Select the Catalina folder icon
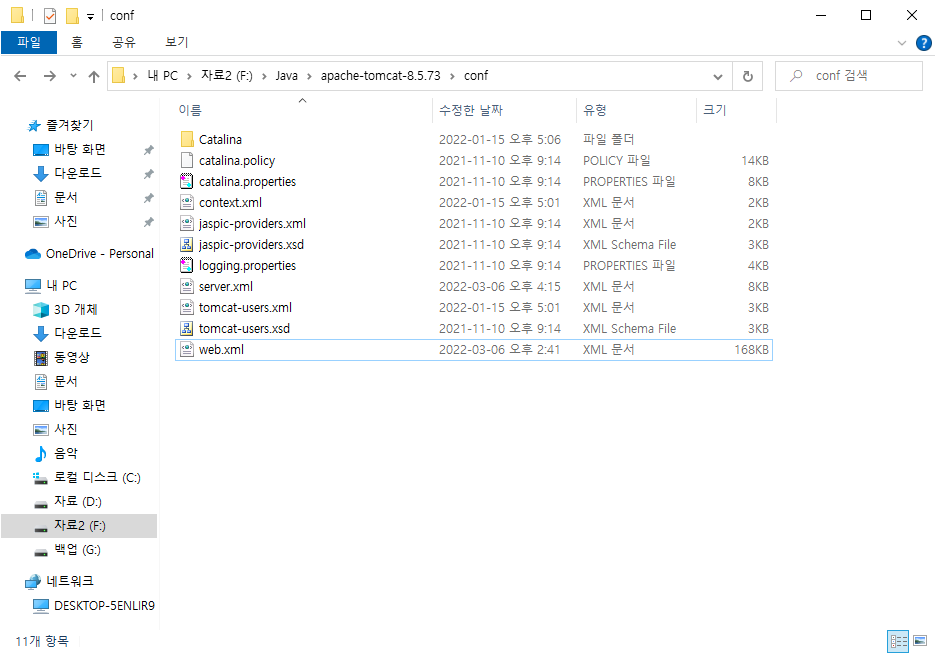 (x=187, y=139)
